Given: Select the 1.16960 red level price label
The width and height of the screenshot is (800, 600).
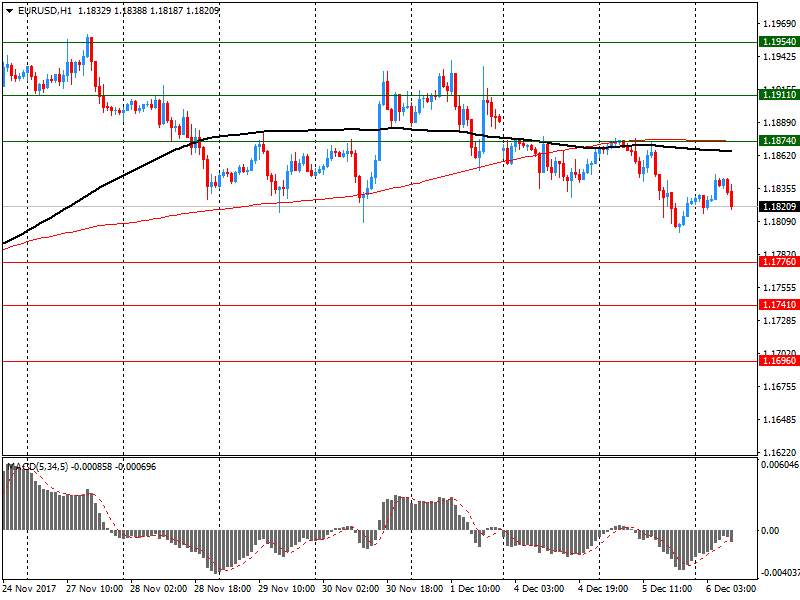Looking at the screenshot, I should pyautogui.click(x=779, y=361).
